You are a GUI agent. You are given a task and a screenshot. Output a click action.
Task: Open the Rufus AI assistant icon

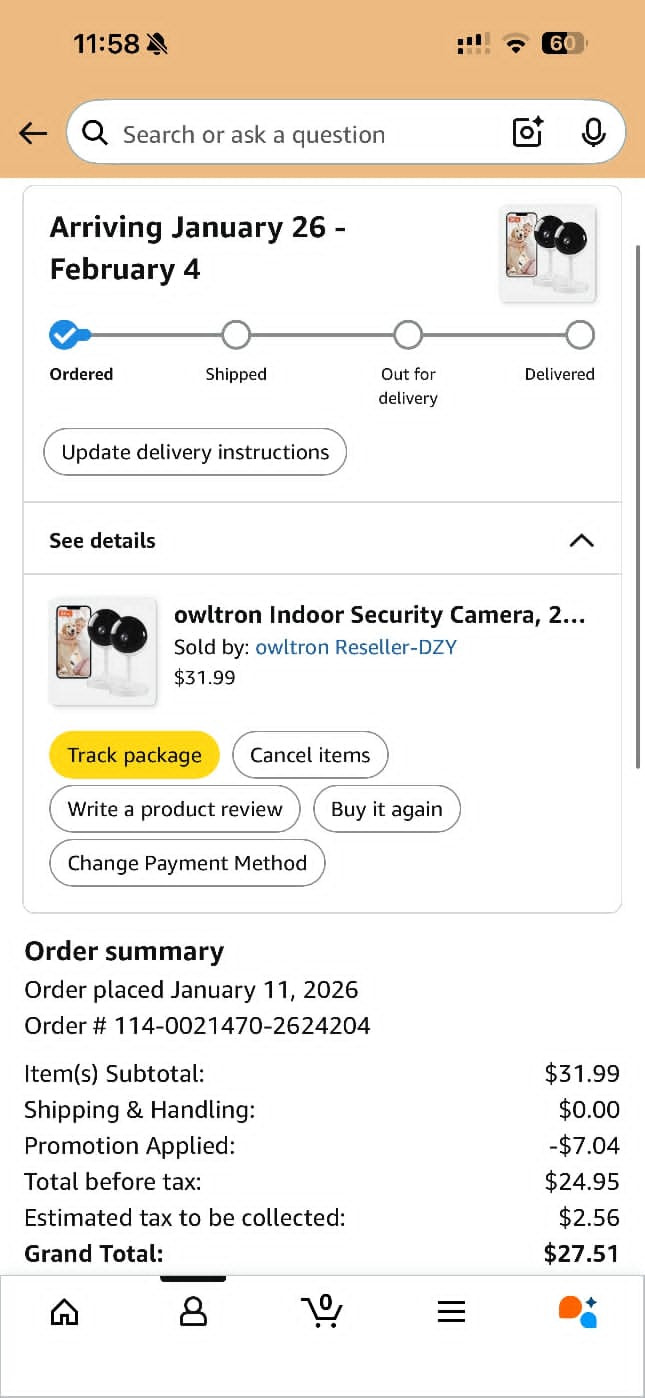578,1311
